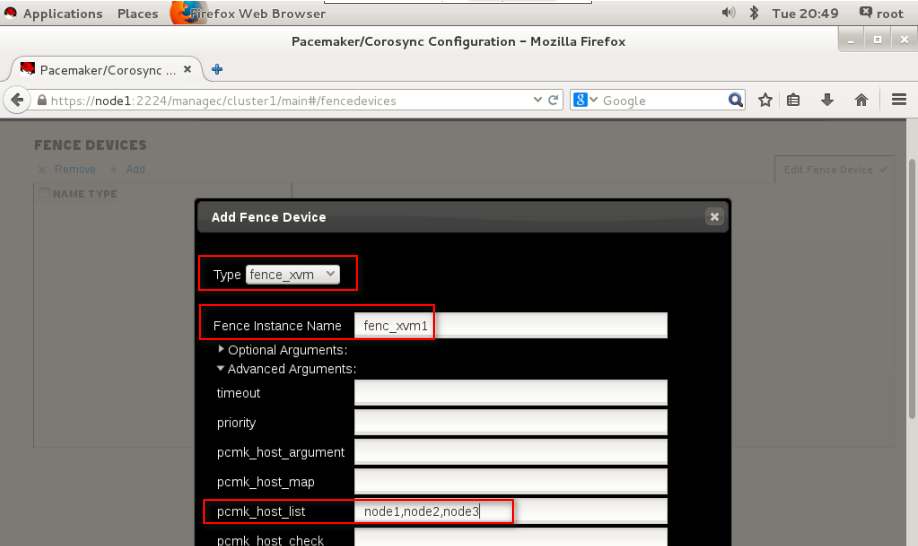Screen dimensions: 918x546
Task: Click the Fence Instance Name field
Action: pos(511,325)
